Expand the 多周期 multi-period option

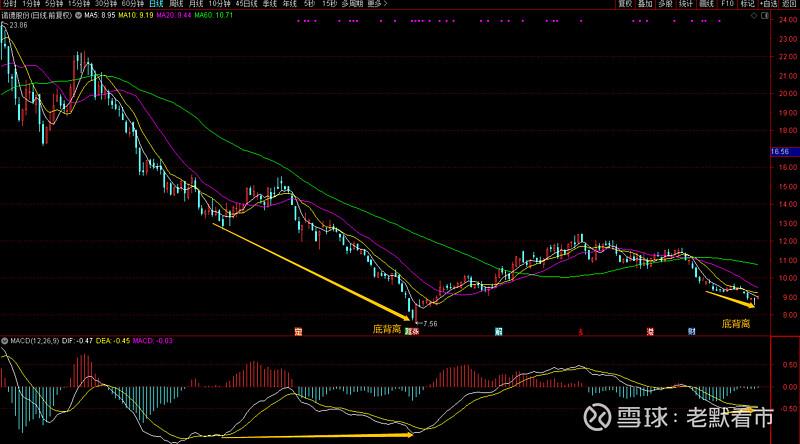(351, 5)
